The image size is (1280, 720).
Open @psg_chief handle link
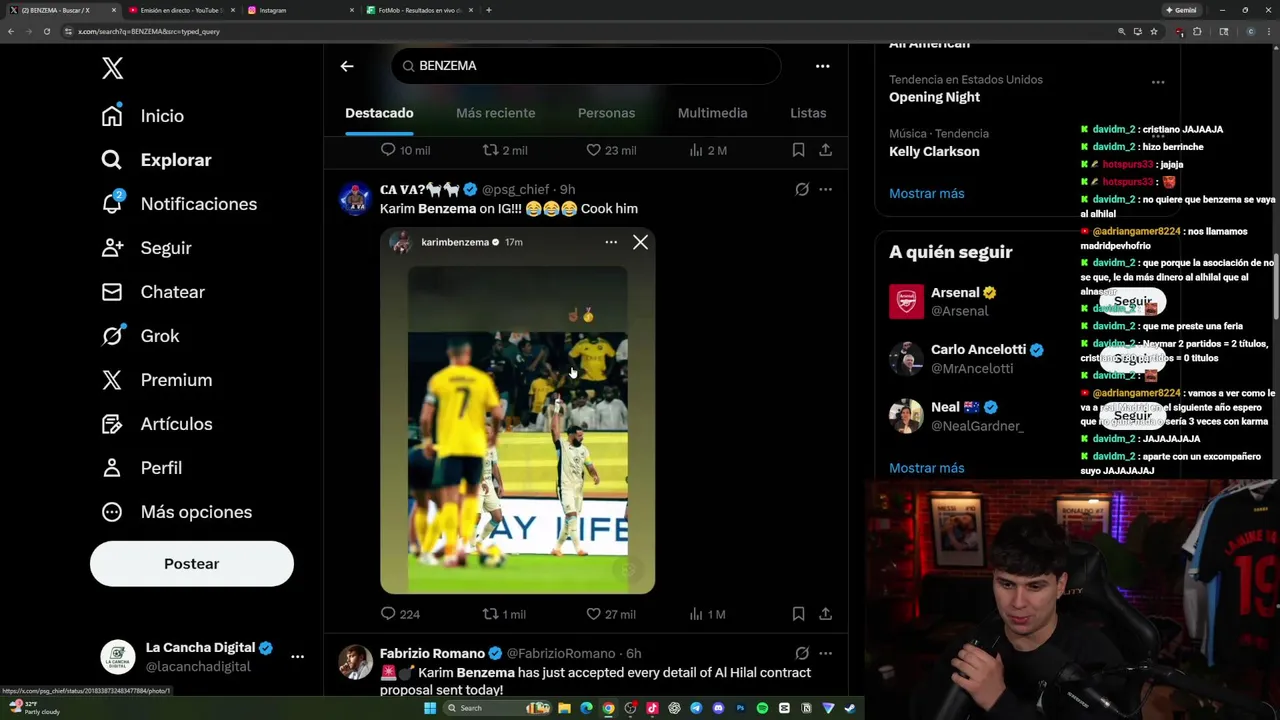pyautogui.click(x=516, y=189)
